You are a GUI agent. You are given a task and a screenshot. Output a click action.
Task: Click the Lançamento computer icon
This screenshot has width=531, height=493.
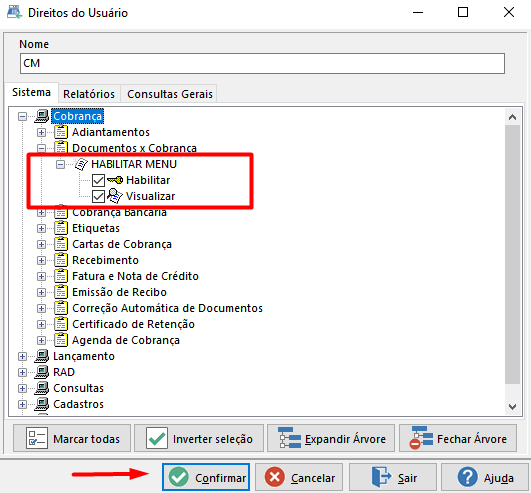[42, 356]
